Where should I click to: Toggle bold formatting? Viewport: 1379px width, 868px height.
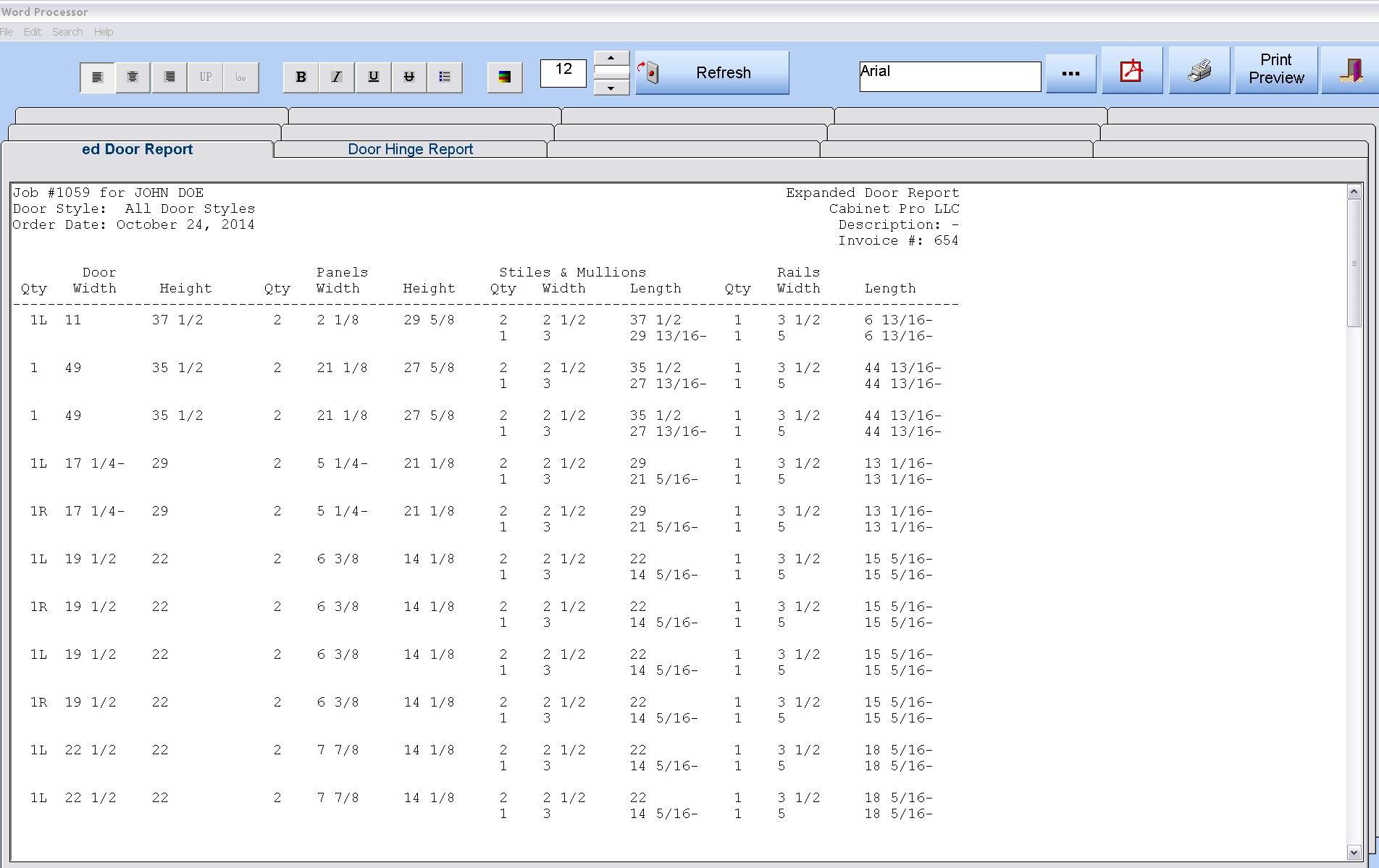(x=301, y=77)
